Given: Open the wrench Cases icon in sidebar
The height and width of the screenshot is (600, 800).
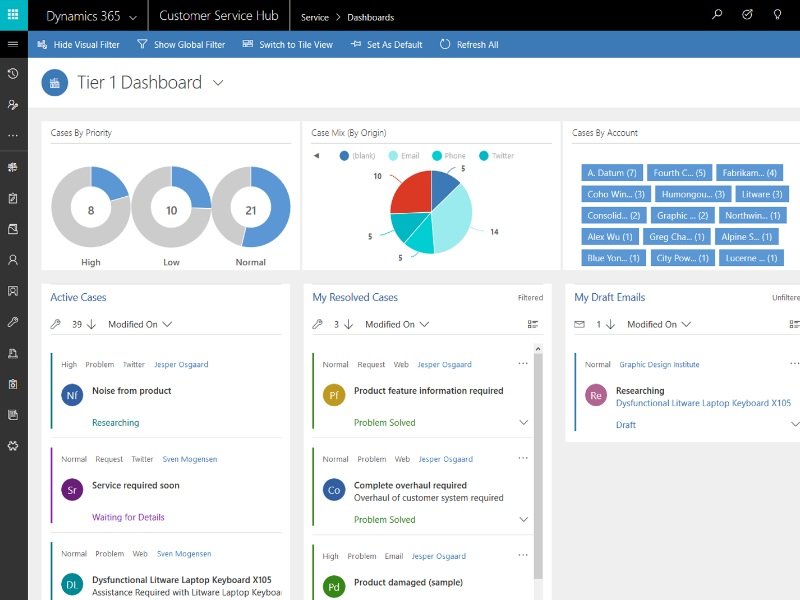Looking at the screenshot, I should point(13,322).
